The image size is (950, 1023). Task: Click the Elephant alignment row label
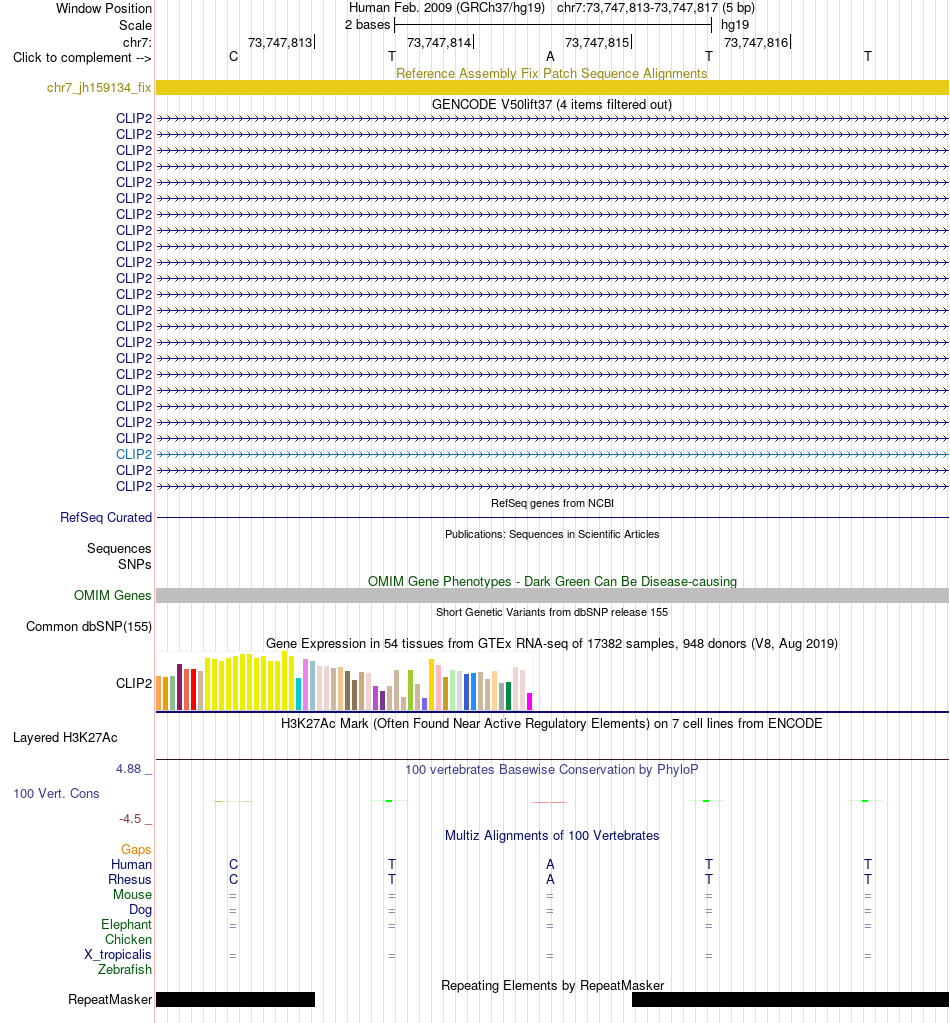(x=127, y=924)
